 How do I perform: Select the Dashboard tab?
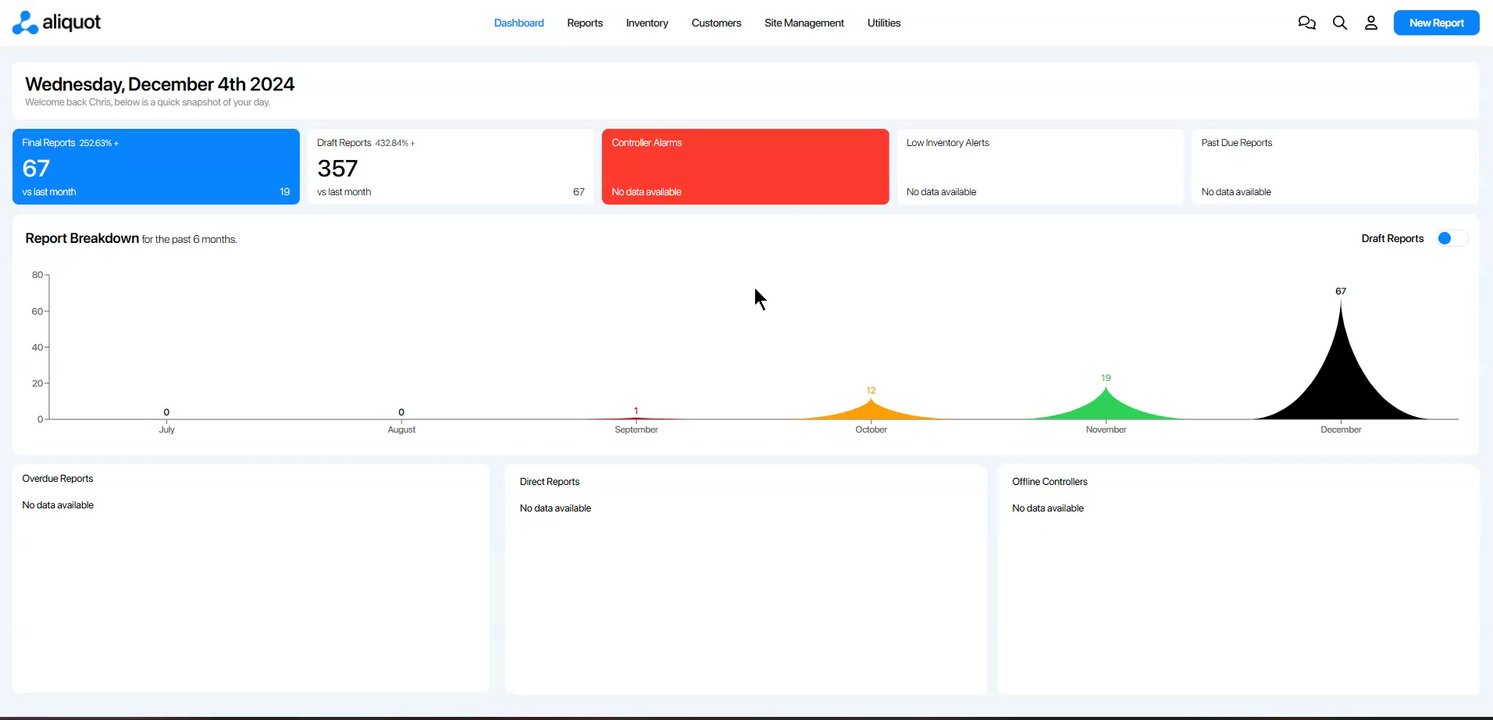[x=519, y=23]
